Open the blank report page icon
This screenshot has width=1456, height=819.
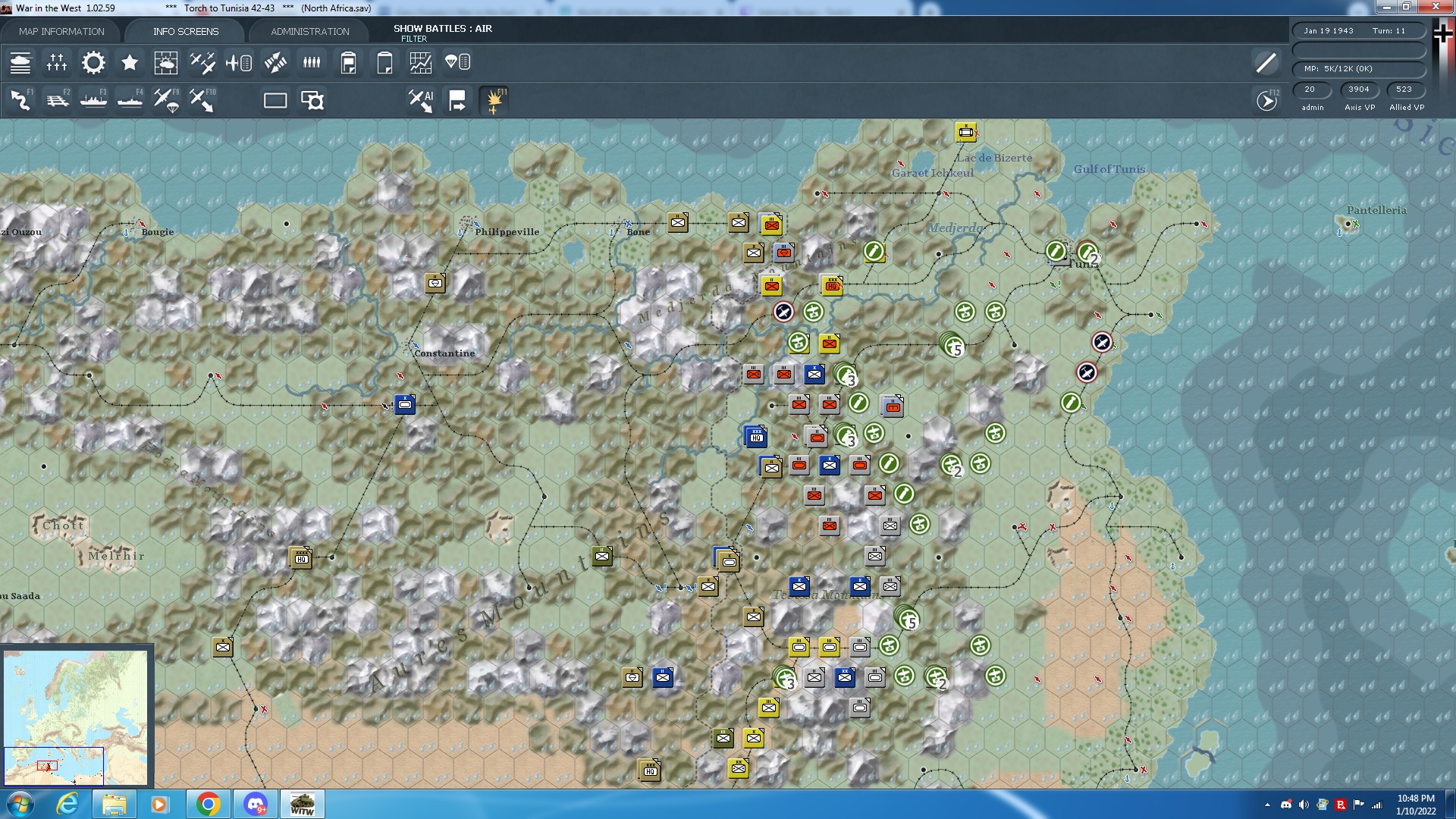(384, 62)
